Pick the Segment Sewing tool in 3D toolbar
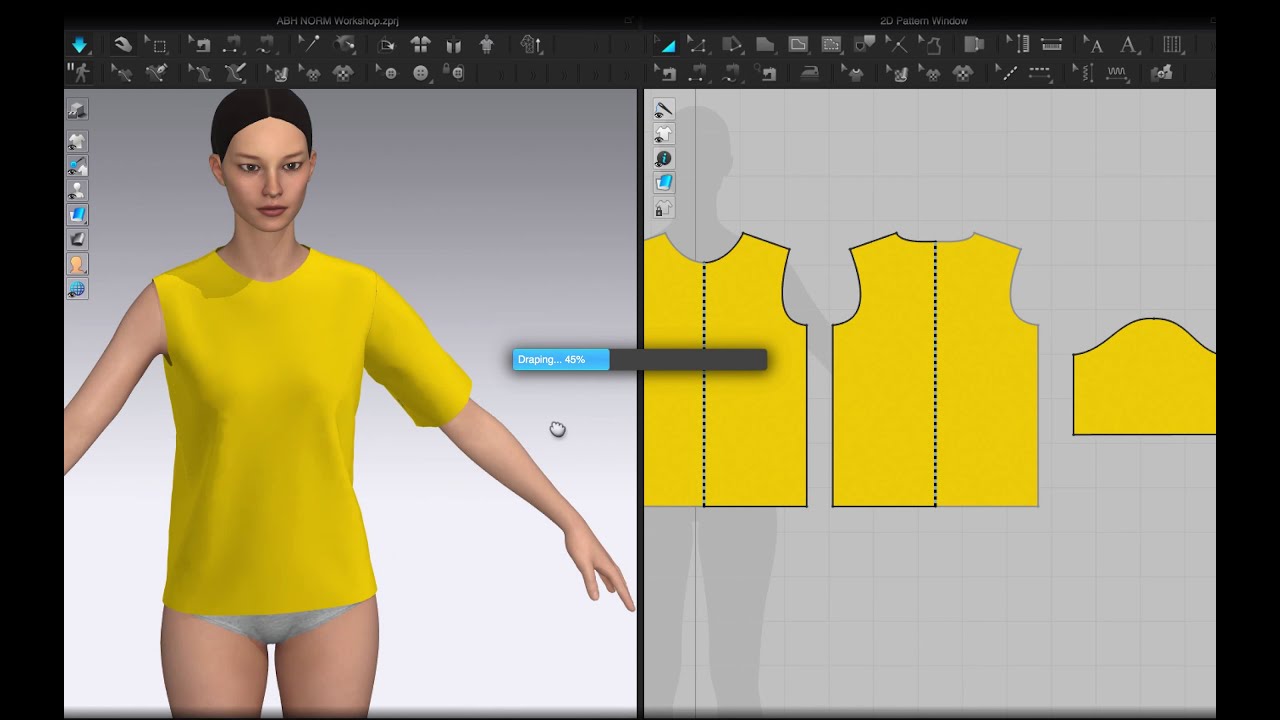 coord(233,44)
